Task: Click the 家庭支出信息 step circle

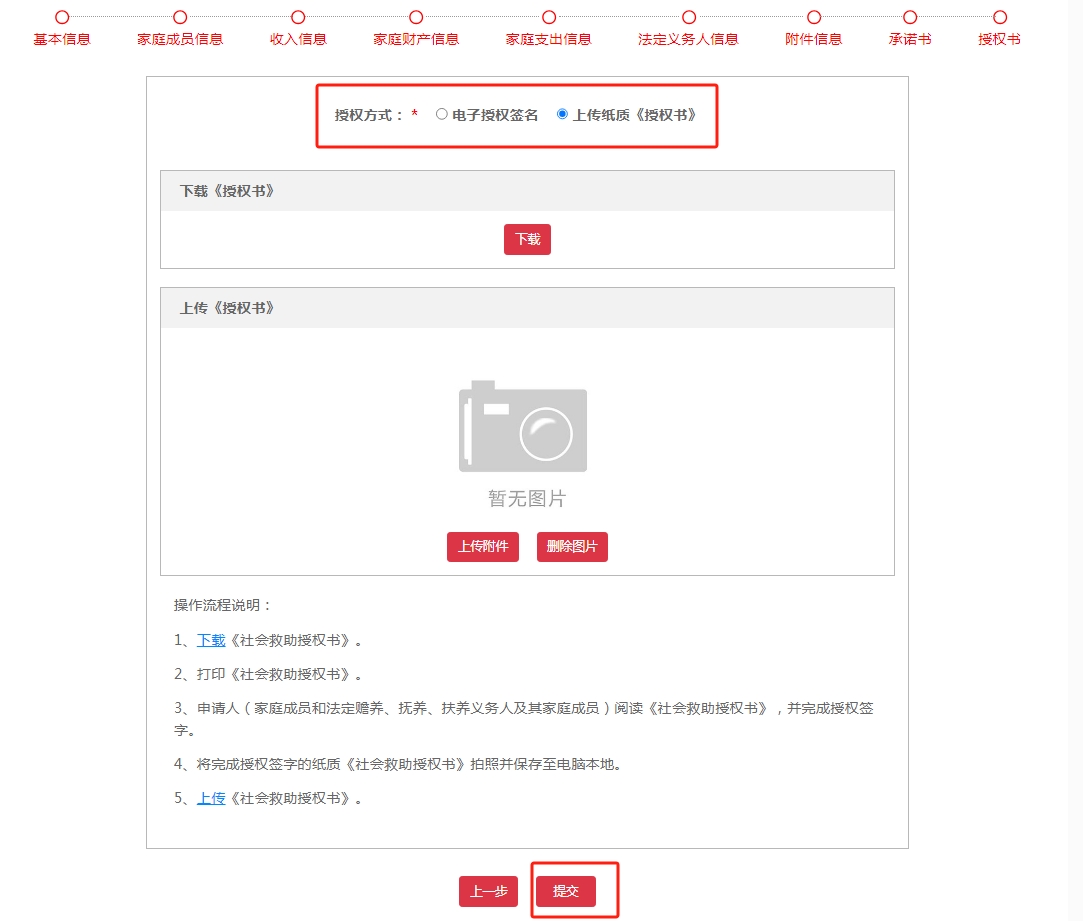Action: point(548,16)
